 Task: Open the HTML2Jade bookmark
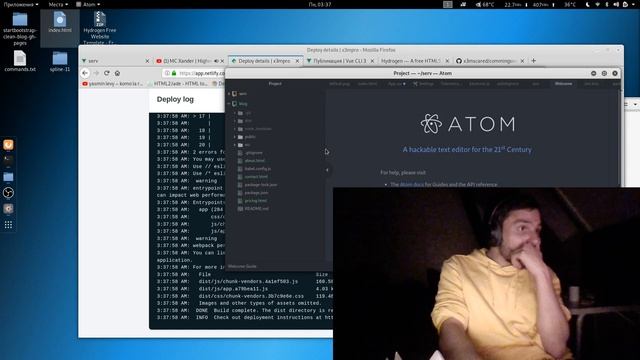coord(178,84)
